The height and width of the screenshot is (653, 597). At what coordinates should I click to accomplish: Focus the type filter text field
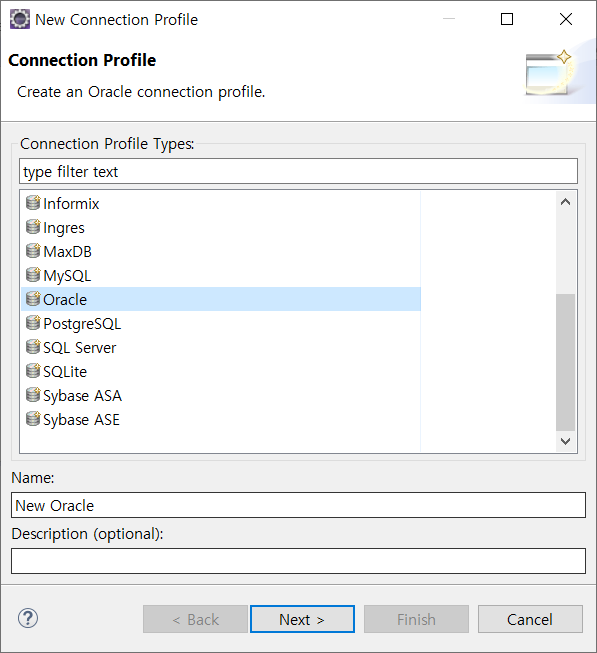point(298,171)
